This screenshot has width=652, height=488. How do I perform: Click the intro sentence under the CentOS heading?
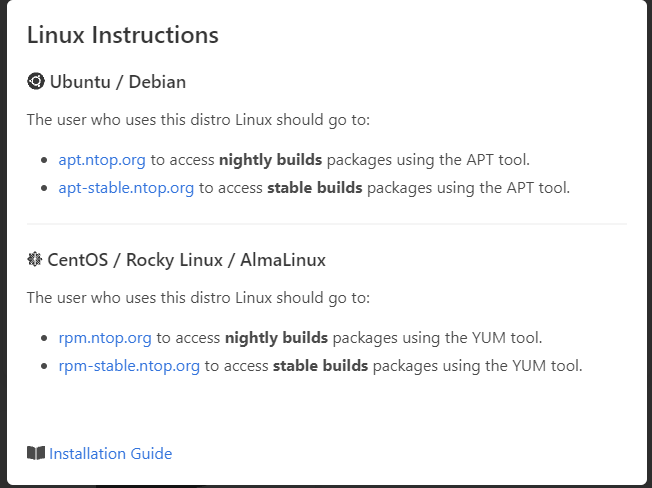click(x=198, y=298)
